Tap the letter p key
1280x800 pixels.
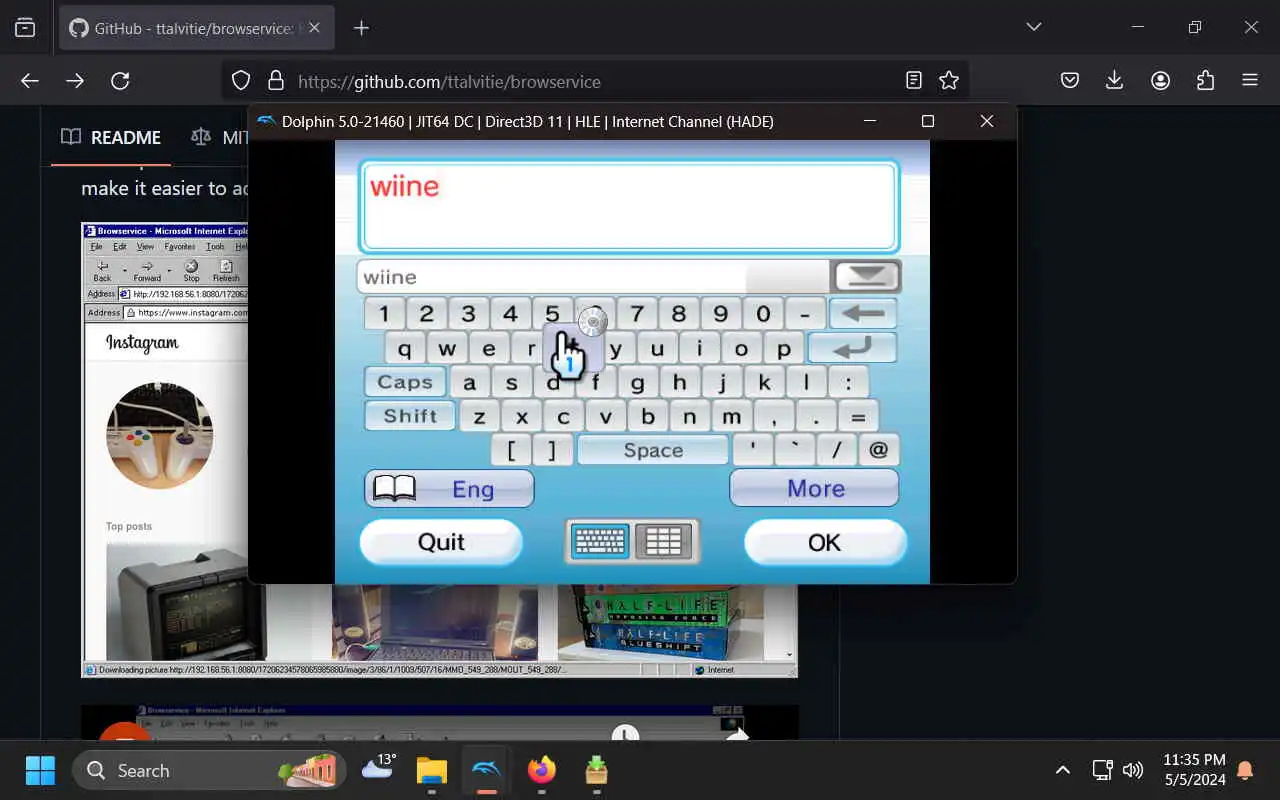coord(784,348)
